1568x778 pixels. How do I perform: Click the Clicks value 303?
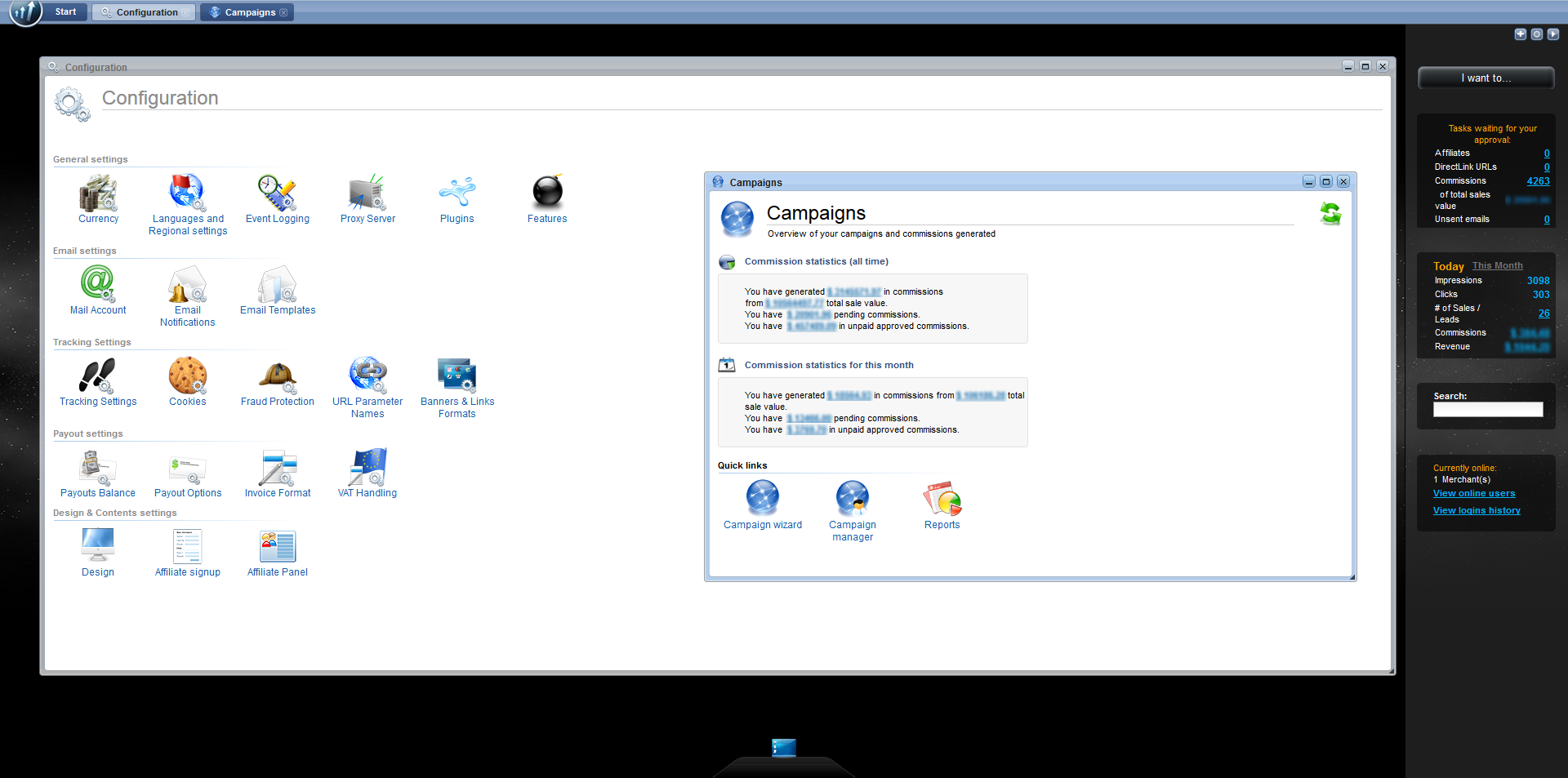tap(1541, 295)
